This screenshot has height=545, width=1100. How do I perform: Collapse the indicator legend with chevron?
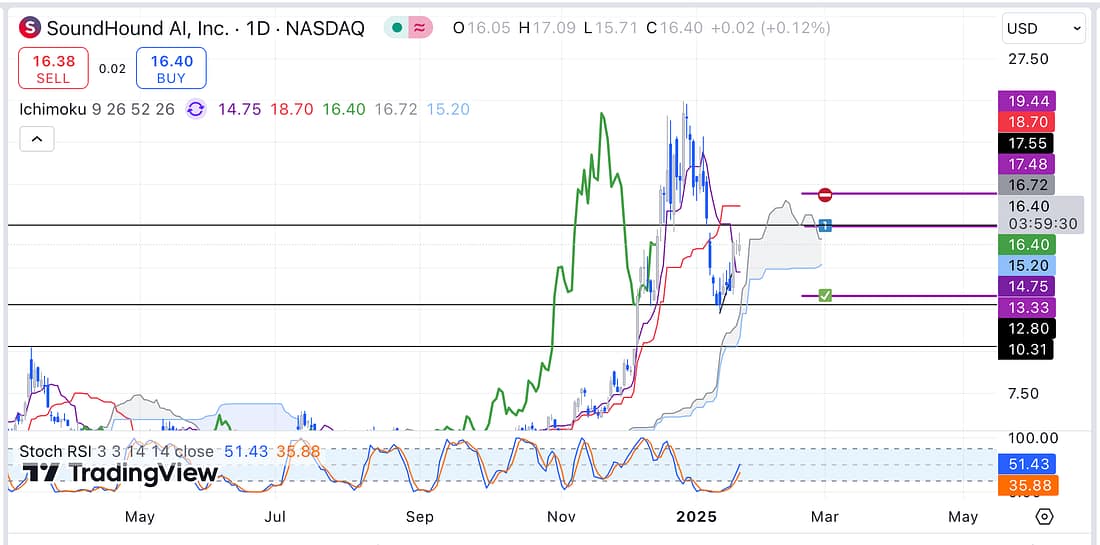[x=36, y=140]
